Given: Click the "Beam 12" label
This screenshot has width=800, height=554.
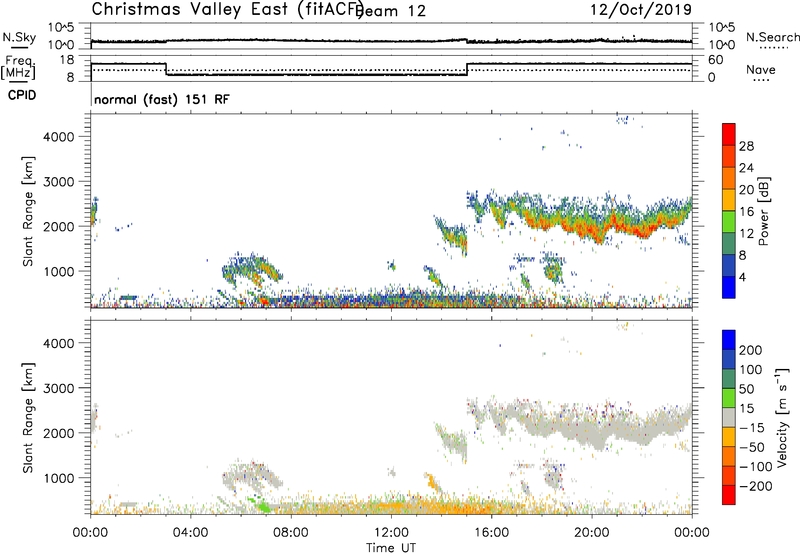Looking at the screenshot, I should (392, 11).
